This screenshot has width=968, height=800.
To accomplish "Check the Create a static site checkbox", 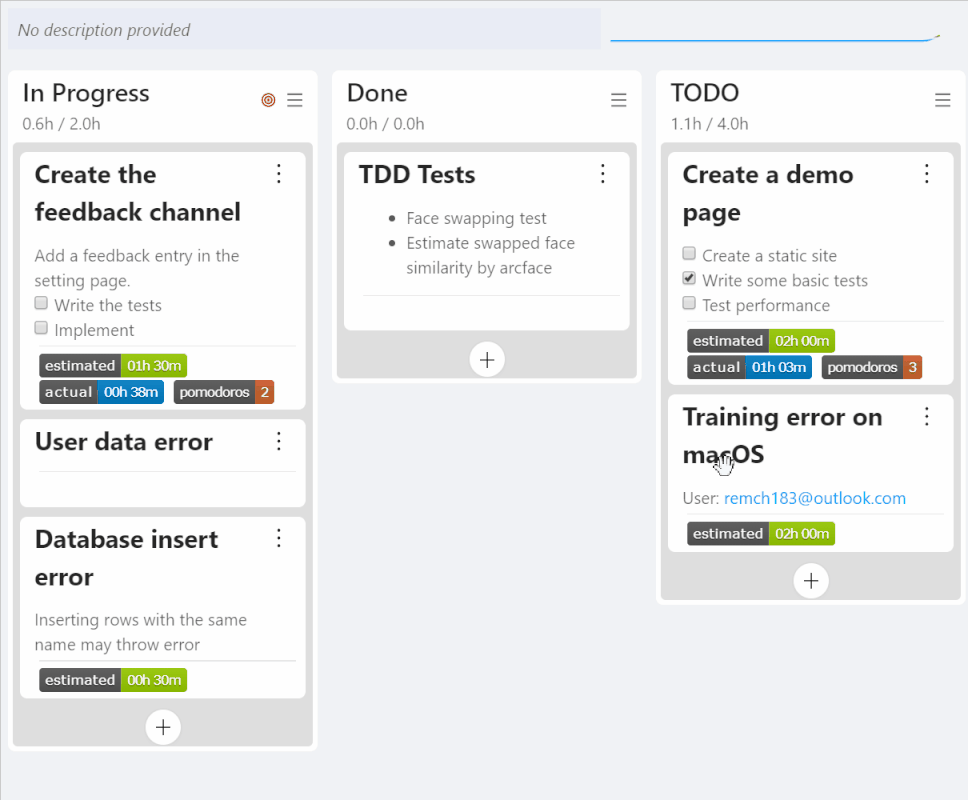I will point(689,254).
